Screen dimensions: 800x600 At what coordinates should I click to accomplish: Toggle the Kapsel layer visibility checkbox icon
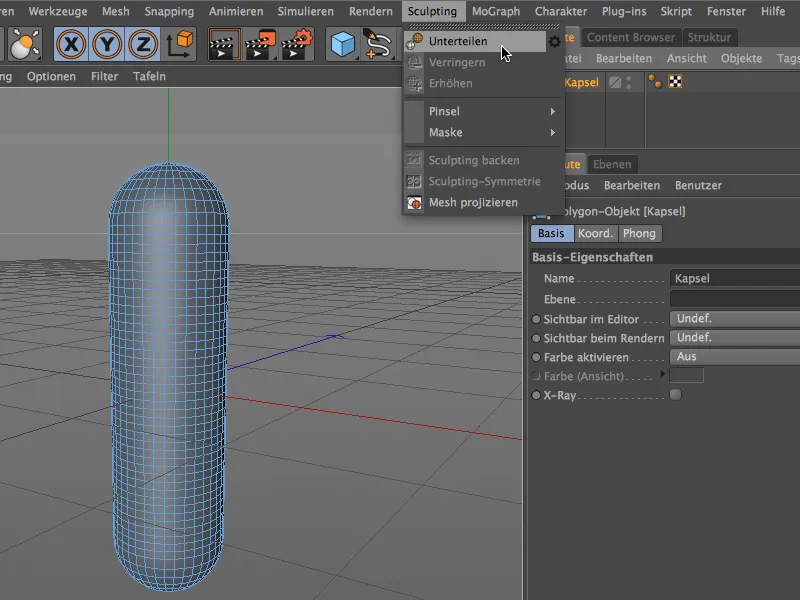point(615,82)
